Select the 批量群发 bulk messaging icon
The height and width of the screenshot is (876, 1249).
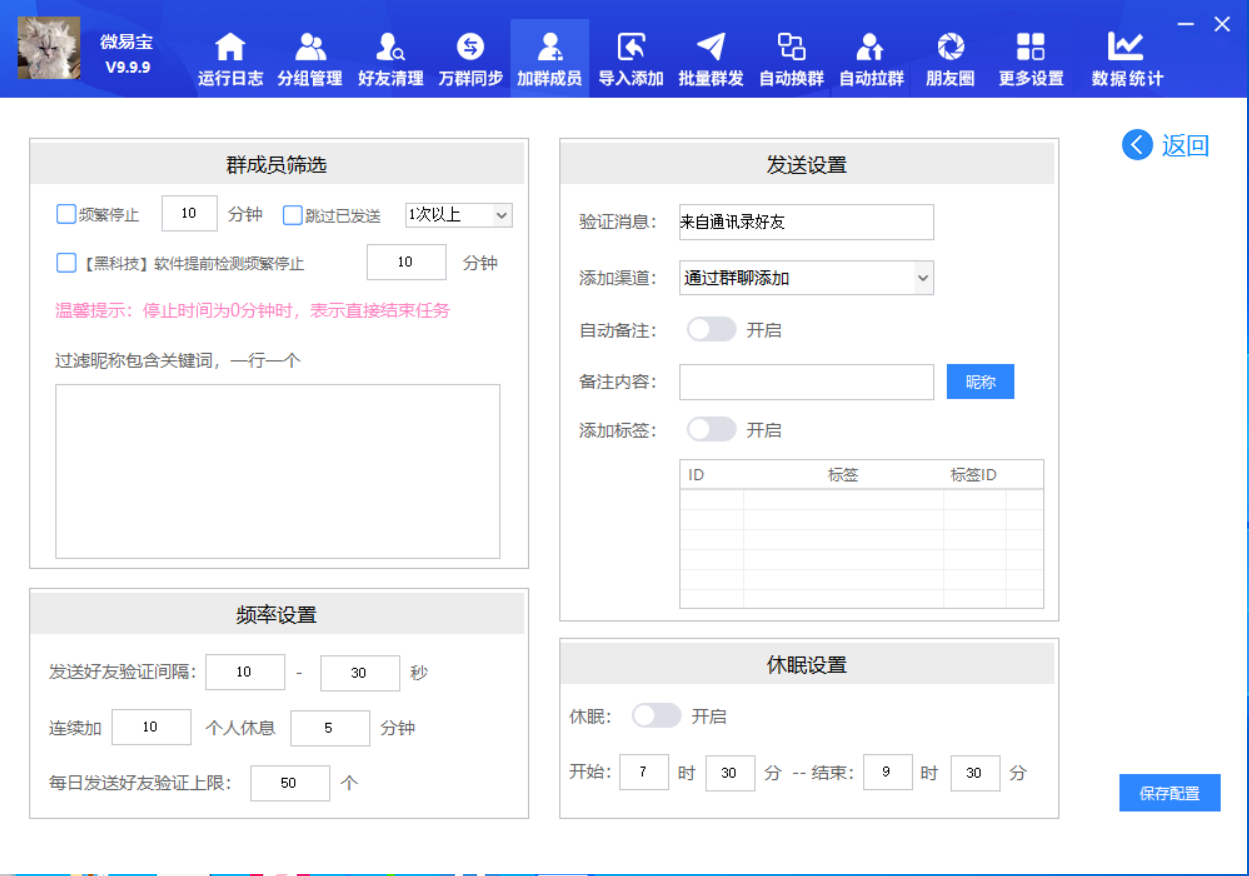710,58
